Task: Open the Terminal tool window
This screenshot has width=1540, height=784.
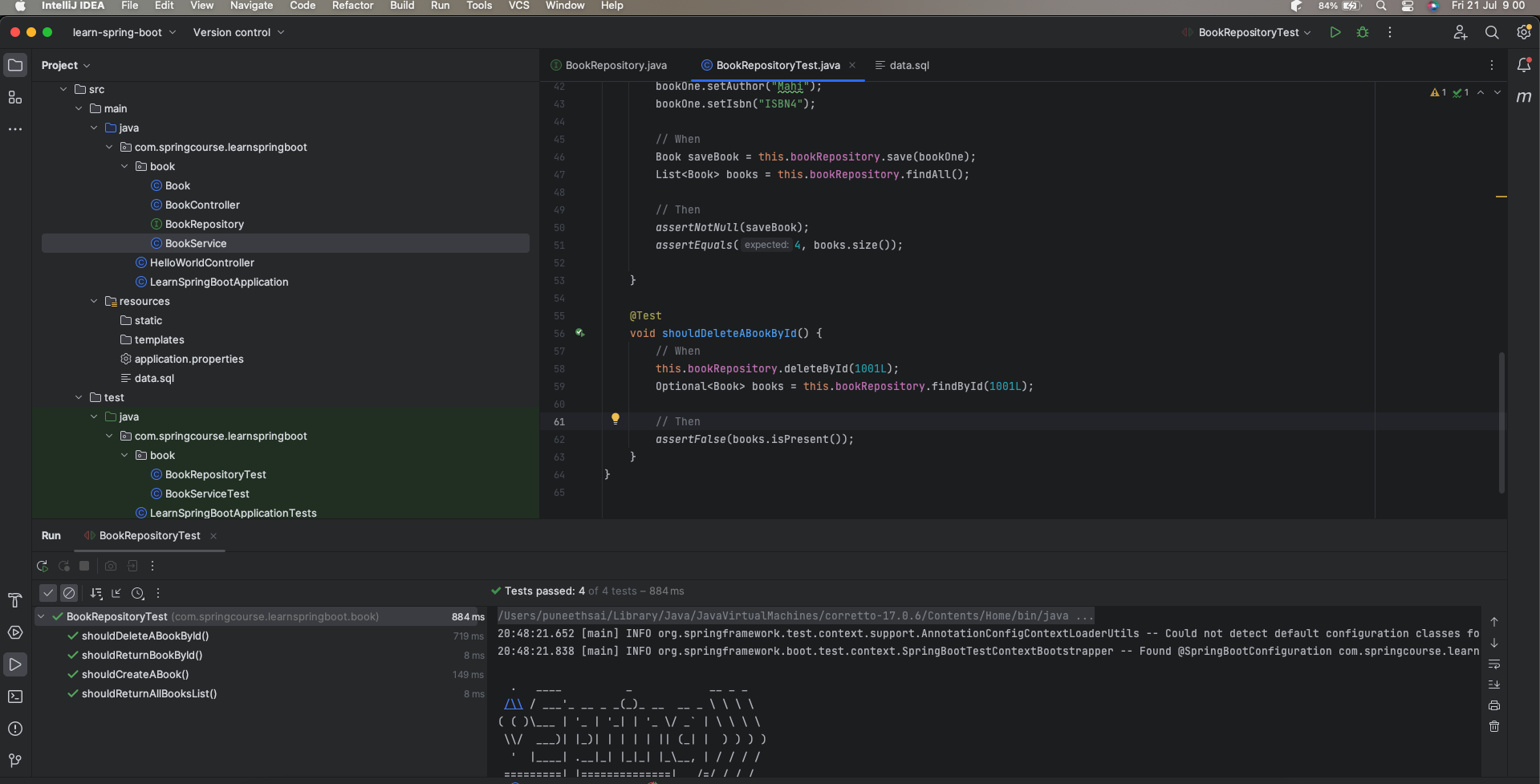Action: [15, 697]
